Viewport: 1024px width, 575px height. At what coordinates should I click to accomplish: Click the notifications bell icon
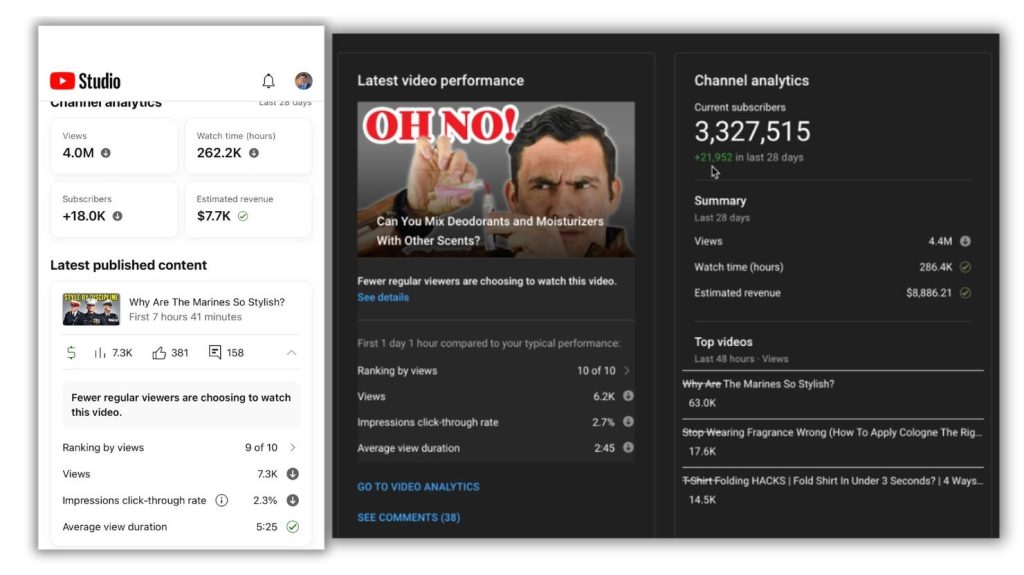pyautogui.click(x=268, y=81)
